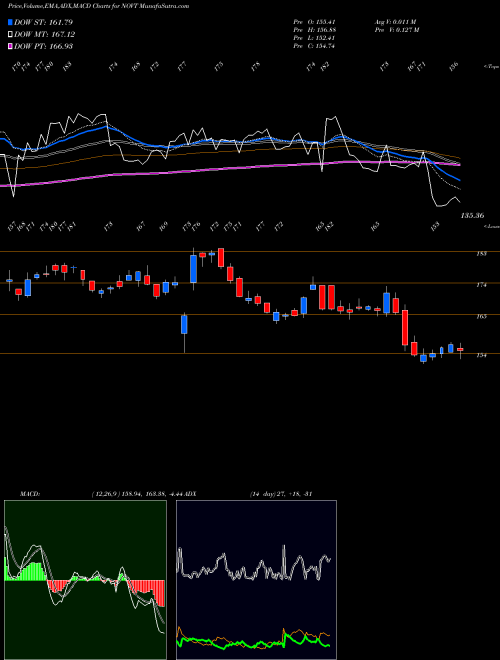Screen dimensions: 500x660
Task: Click the 183 price level label
Action: pos(482,254)
